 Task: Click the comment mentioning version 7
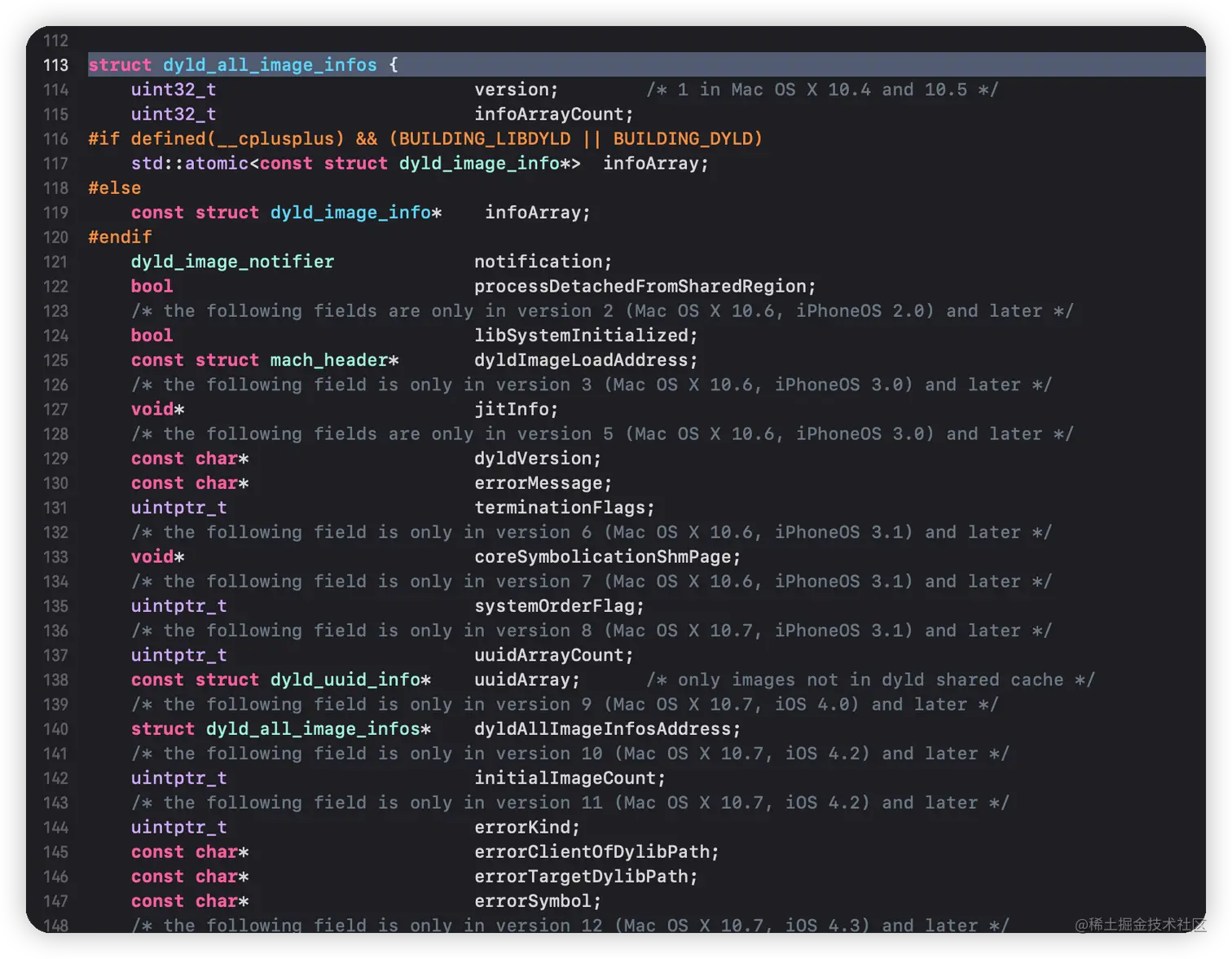tap(592, 582)
